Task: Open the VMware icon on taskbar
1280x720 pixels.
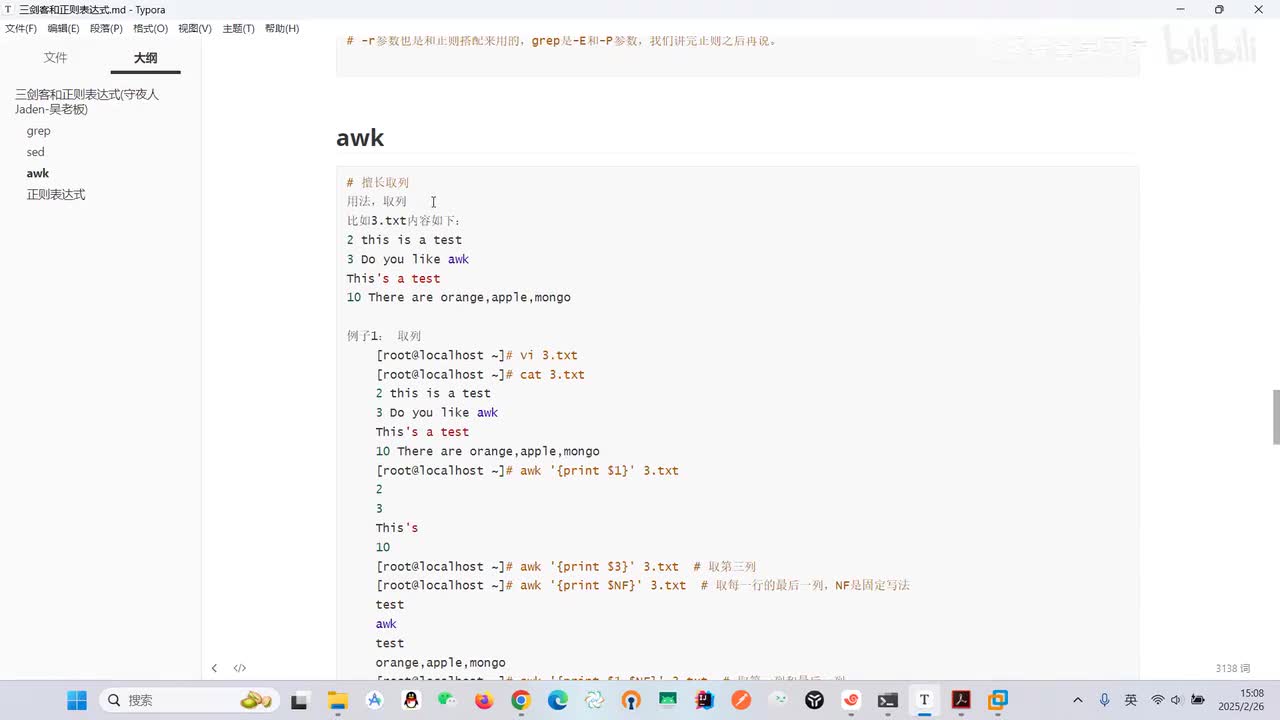Action: [x=997, y=700]
